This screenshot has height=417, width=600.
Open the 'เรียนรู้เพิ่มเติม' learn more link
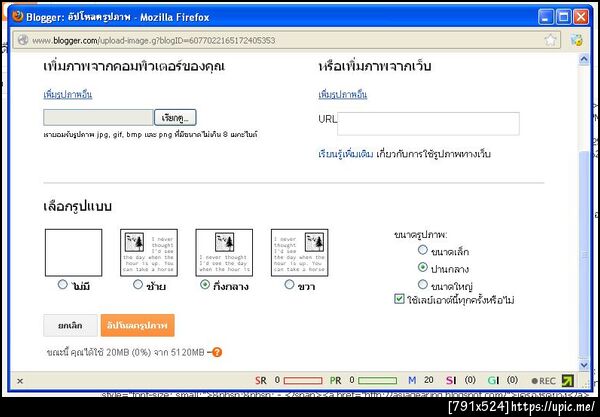click(x=346, y=154)
